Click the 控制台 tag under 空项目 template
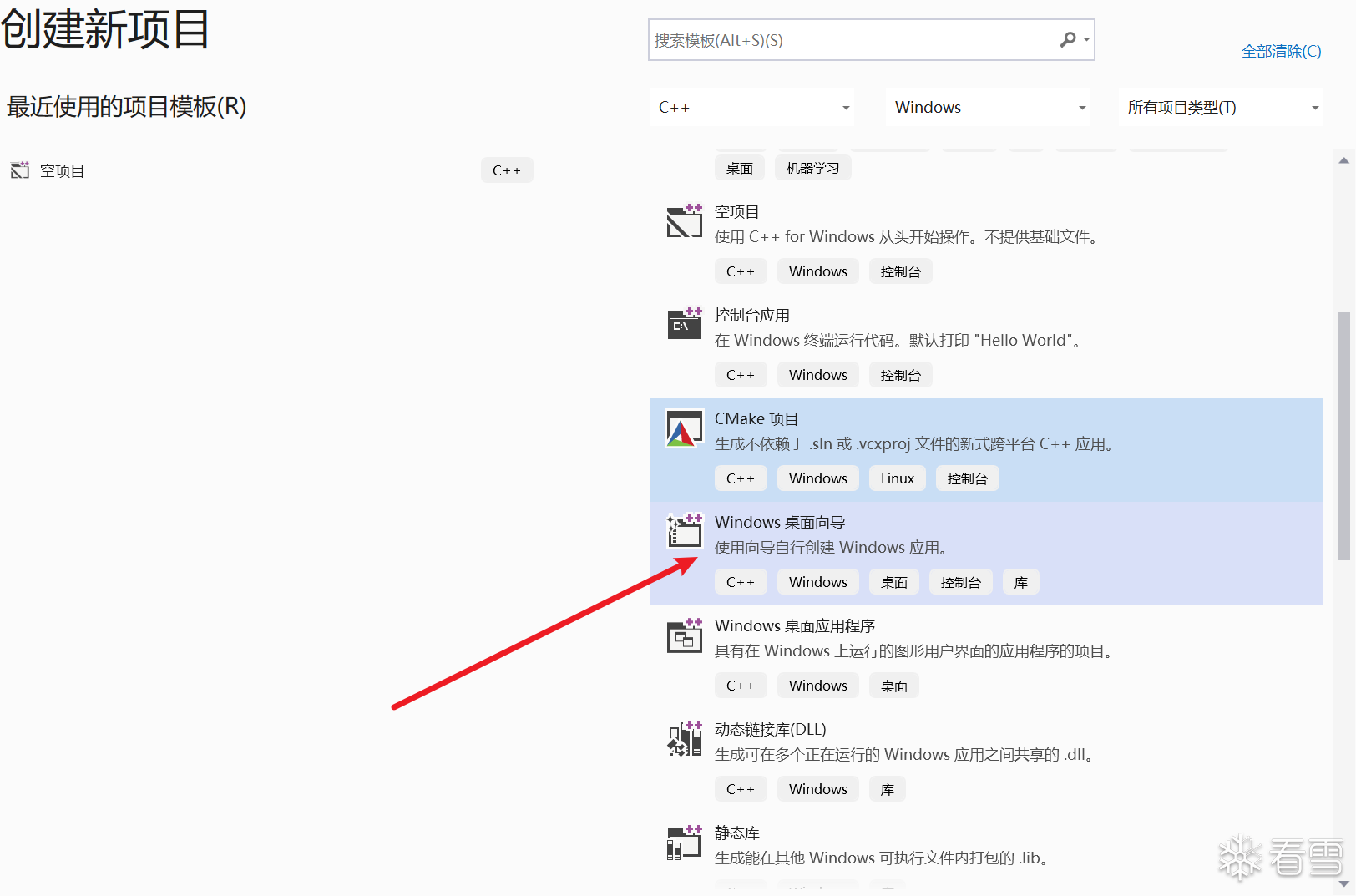This screenshot has height=896, width=1356. coord(901,271)
